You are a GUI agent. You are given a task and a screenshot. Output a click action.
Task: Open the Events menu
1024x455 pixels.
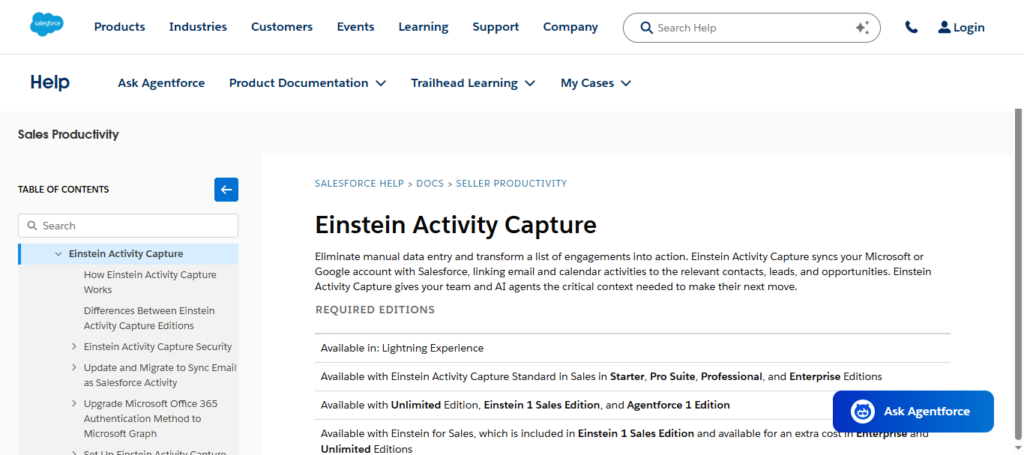tap(355, 27)
